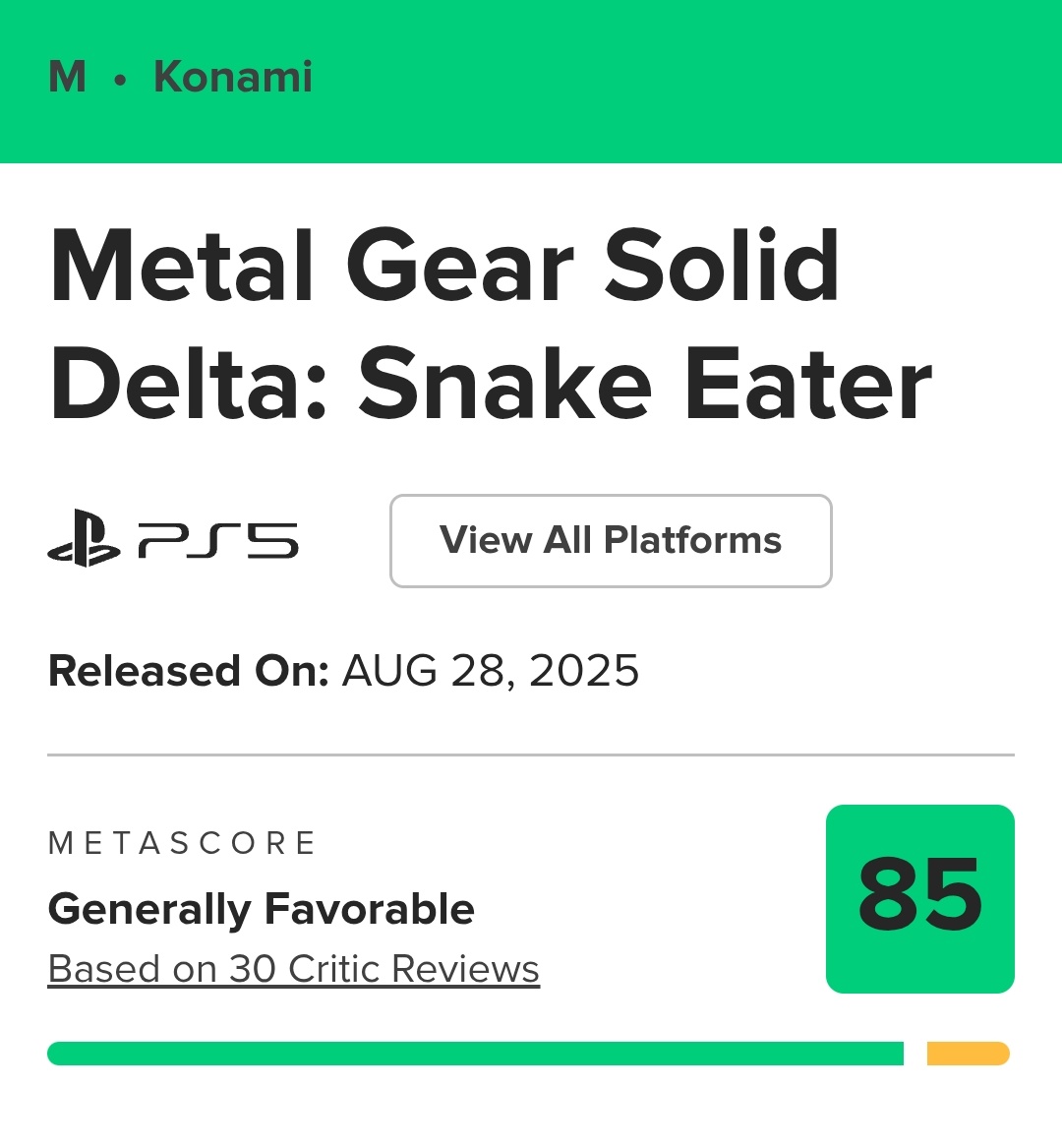1062x1148 pixels.
Task: Click the M rating in the header
Action: (67, 77)
